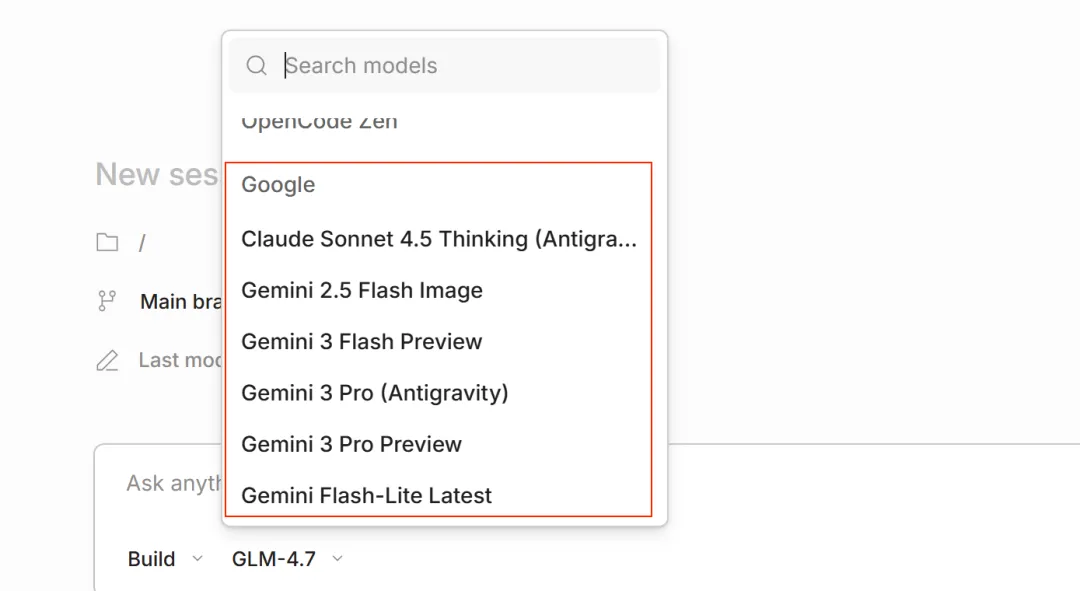The width and height of the screenshot is (1080, 591).
Task: Click the git branch icon
Action: click(107, 301)
